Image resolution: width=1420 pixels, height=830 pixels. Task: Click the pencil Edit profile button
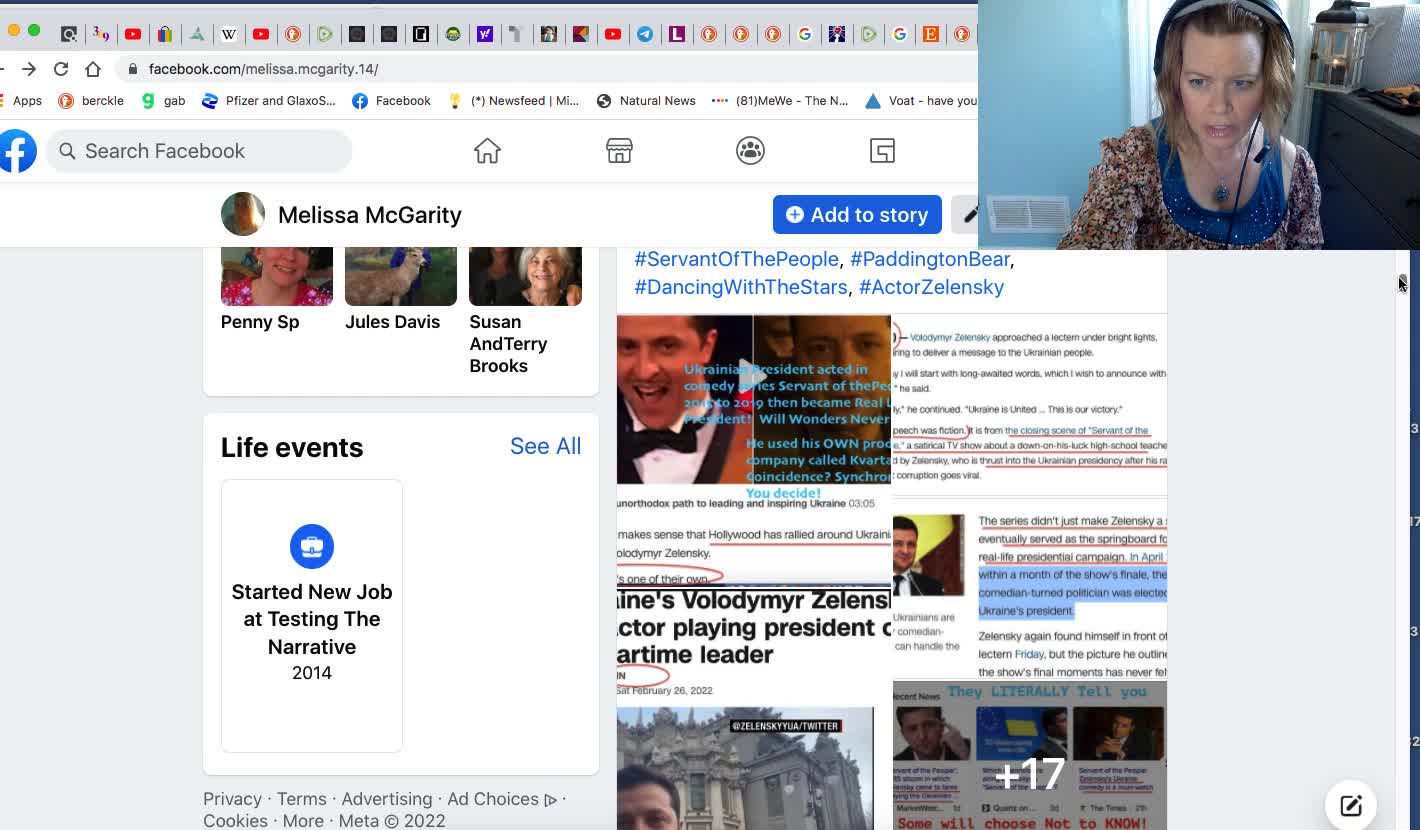pos(966,215)
